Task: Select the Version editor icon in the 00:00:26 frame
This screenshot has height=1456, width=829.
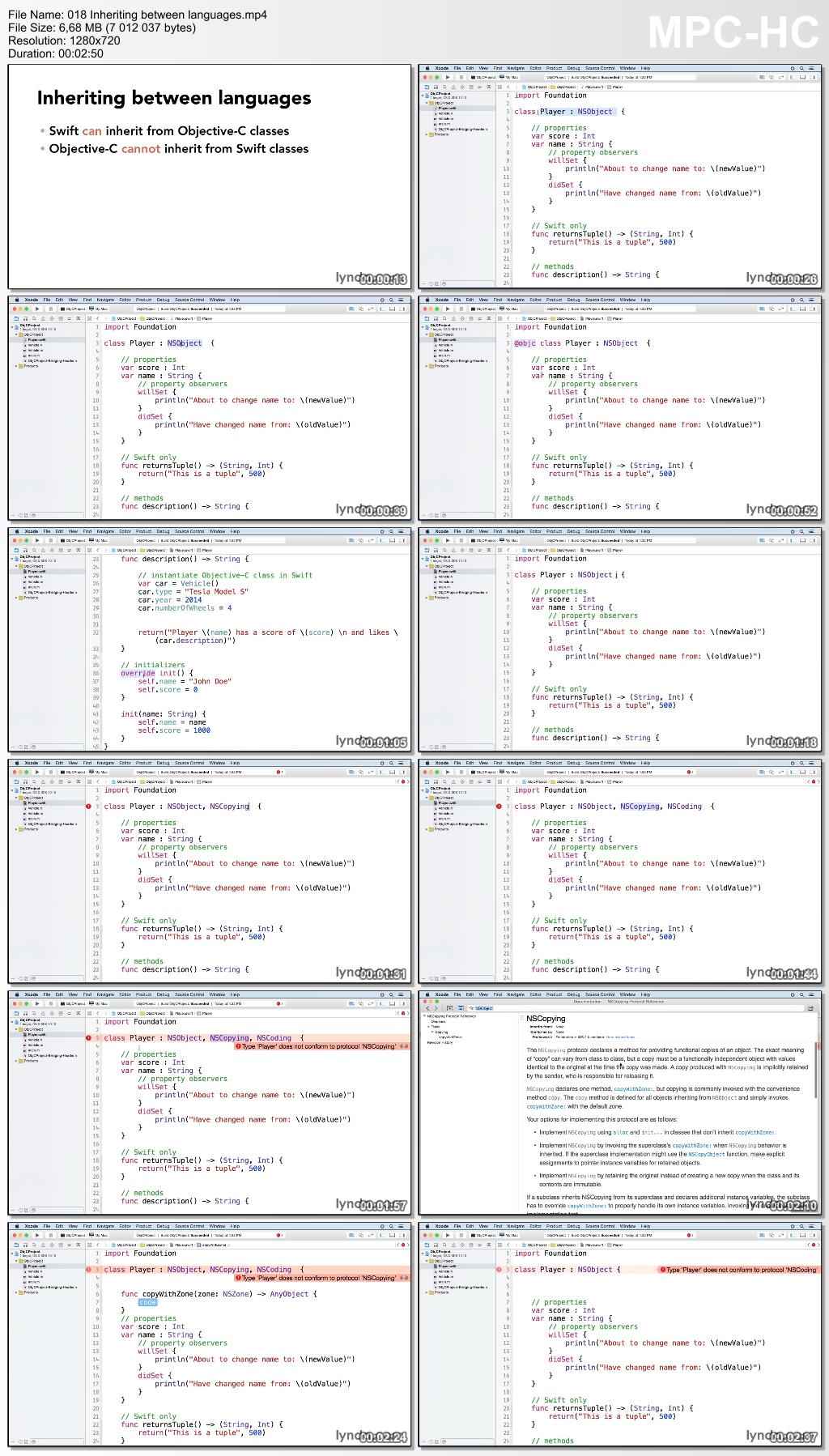Action: (x=780, y=77)
